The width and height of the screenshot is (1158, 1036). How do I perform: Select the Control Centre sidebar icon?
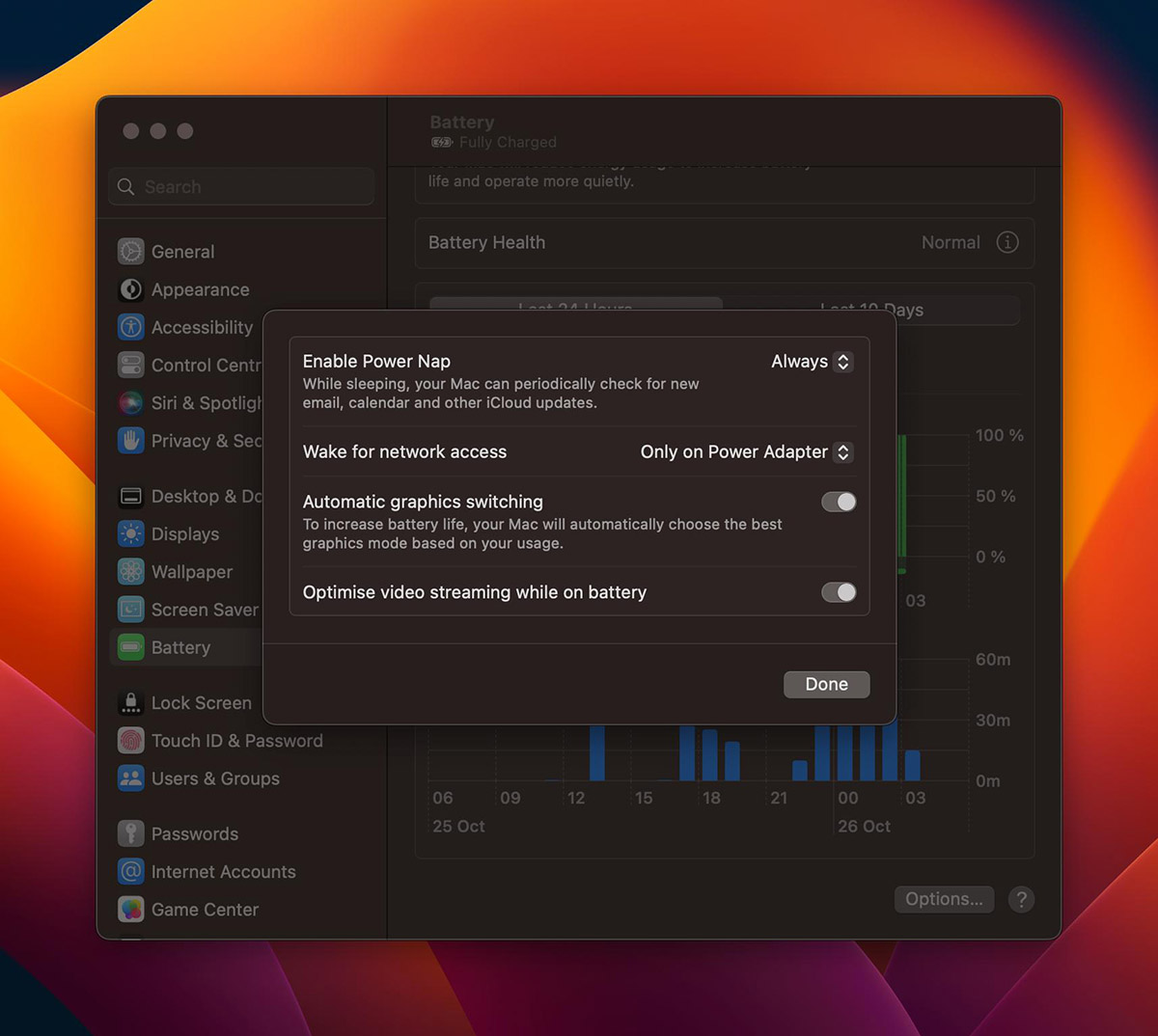pyautogui.click(x=131, y=365)
